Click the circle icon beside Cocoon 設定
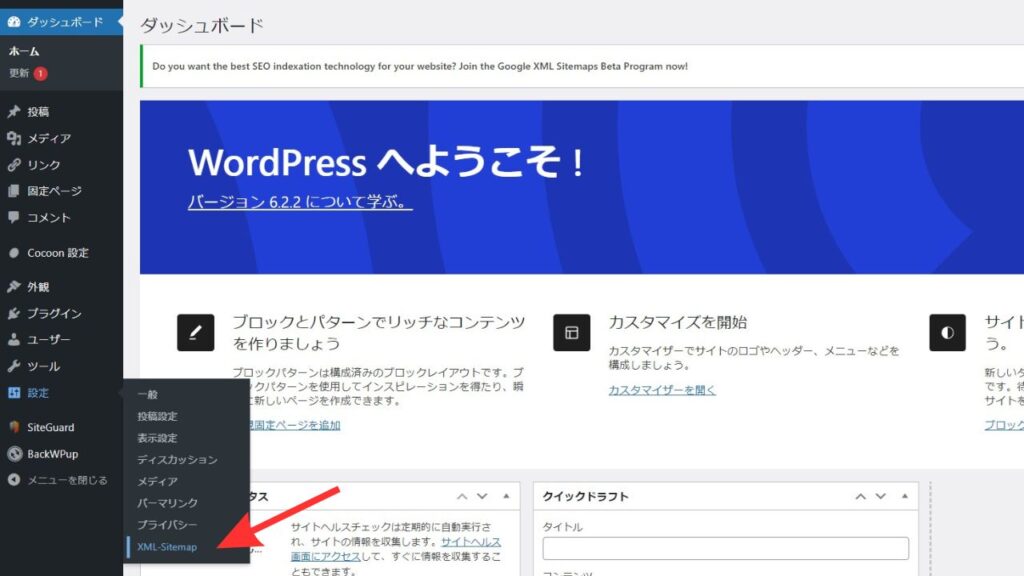 pos(14,253)
